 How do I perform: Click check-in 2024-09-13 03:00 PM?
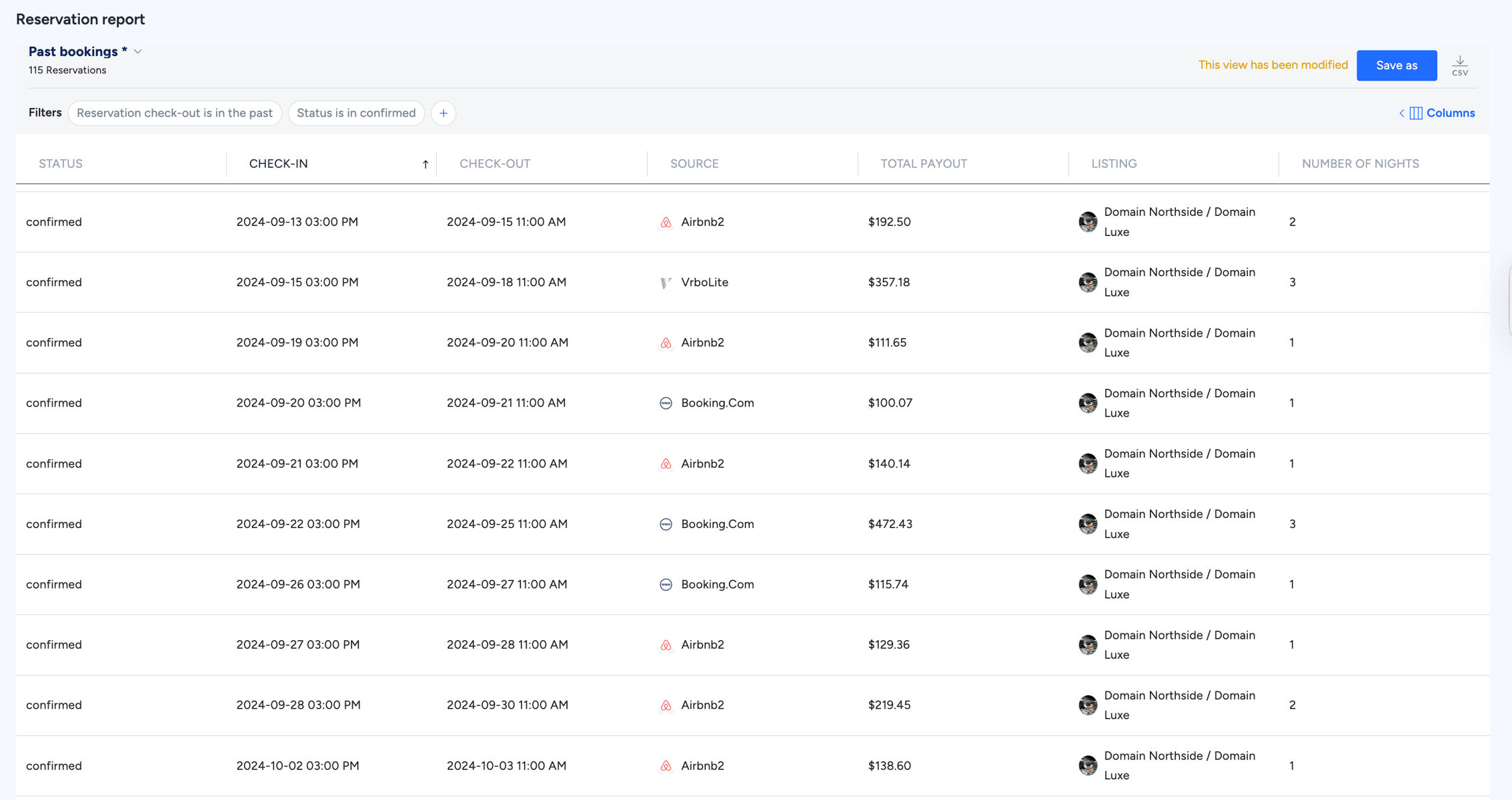click(x=297, y=222)
